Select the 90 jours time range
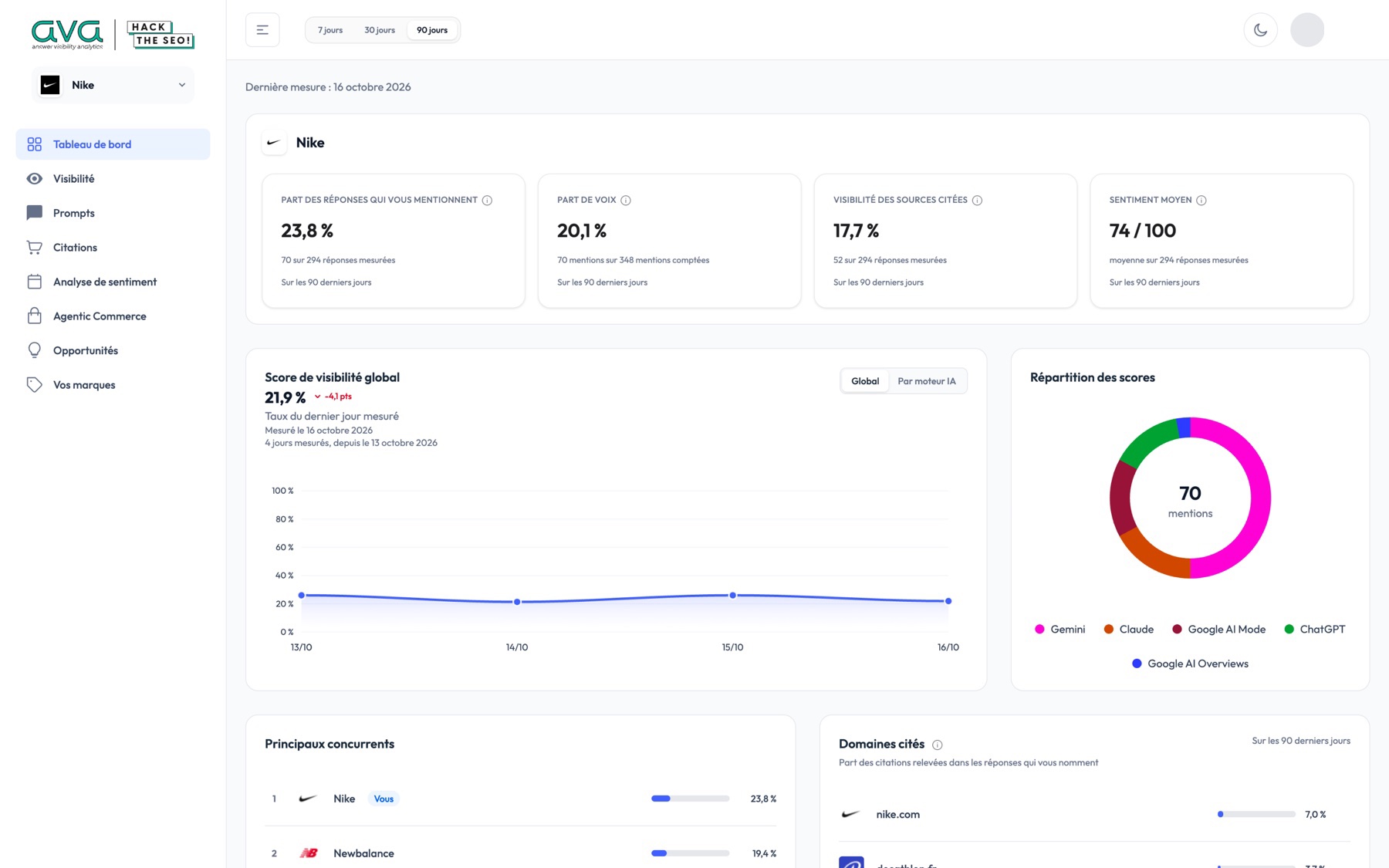Image resolution: width=1389 pixels, height=868 pixels. [x=432, y=30]
